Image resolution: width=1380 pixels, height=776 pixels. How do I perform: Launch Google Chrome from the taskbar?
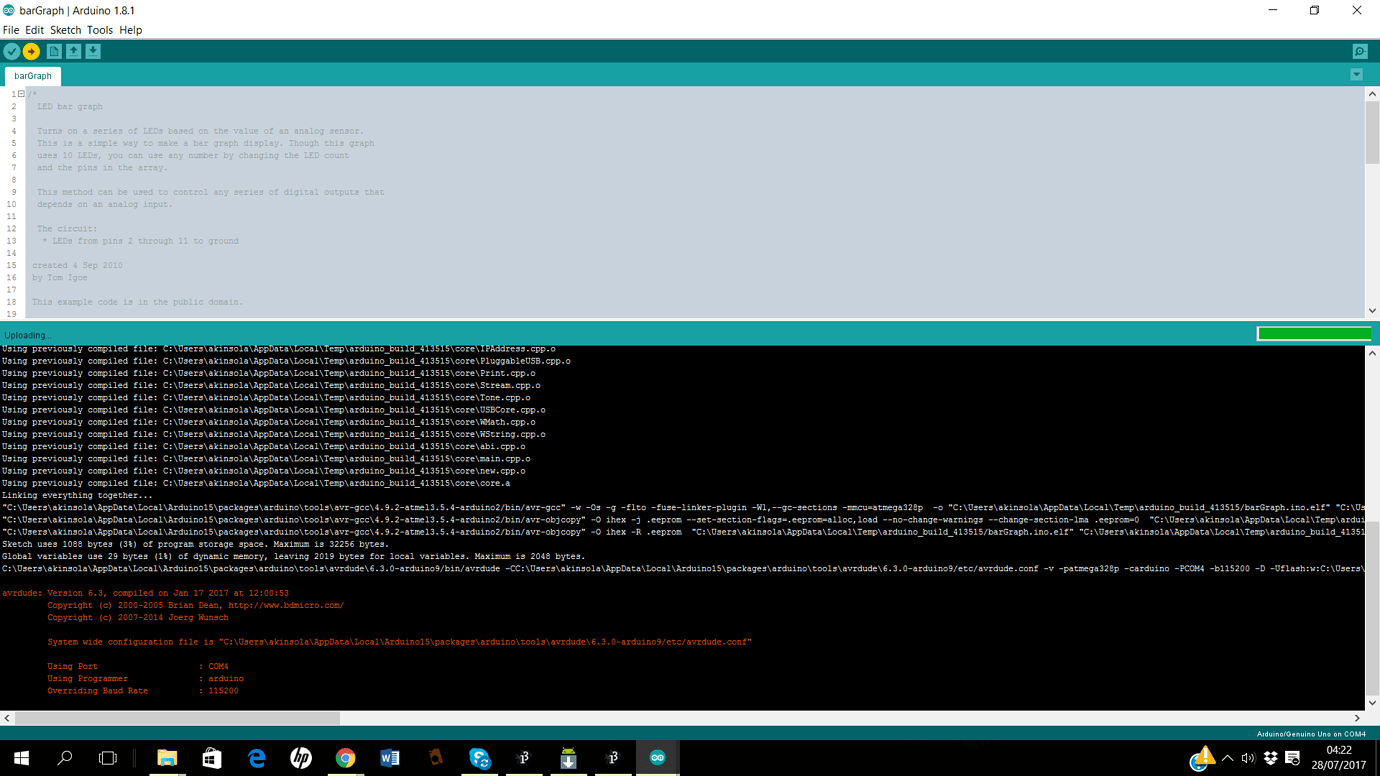[345, 757]
